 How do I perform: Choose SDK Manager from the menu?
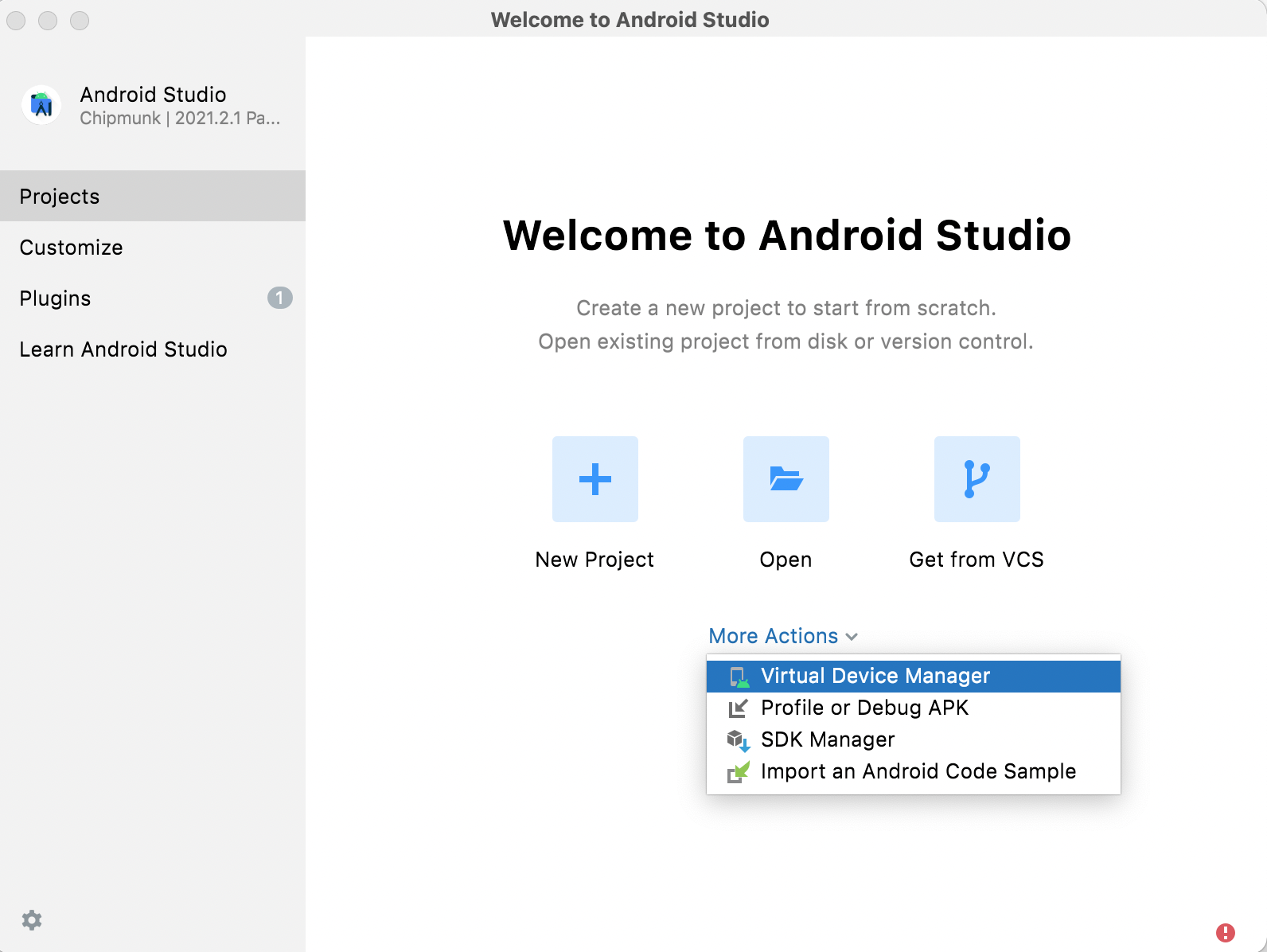click(x=914, y=739)
